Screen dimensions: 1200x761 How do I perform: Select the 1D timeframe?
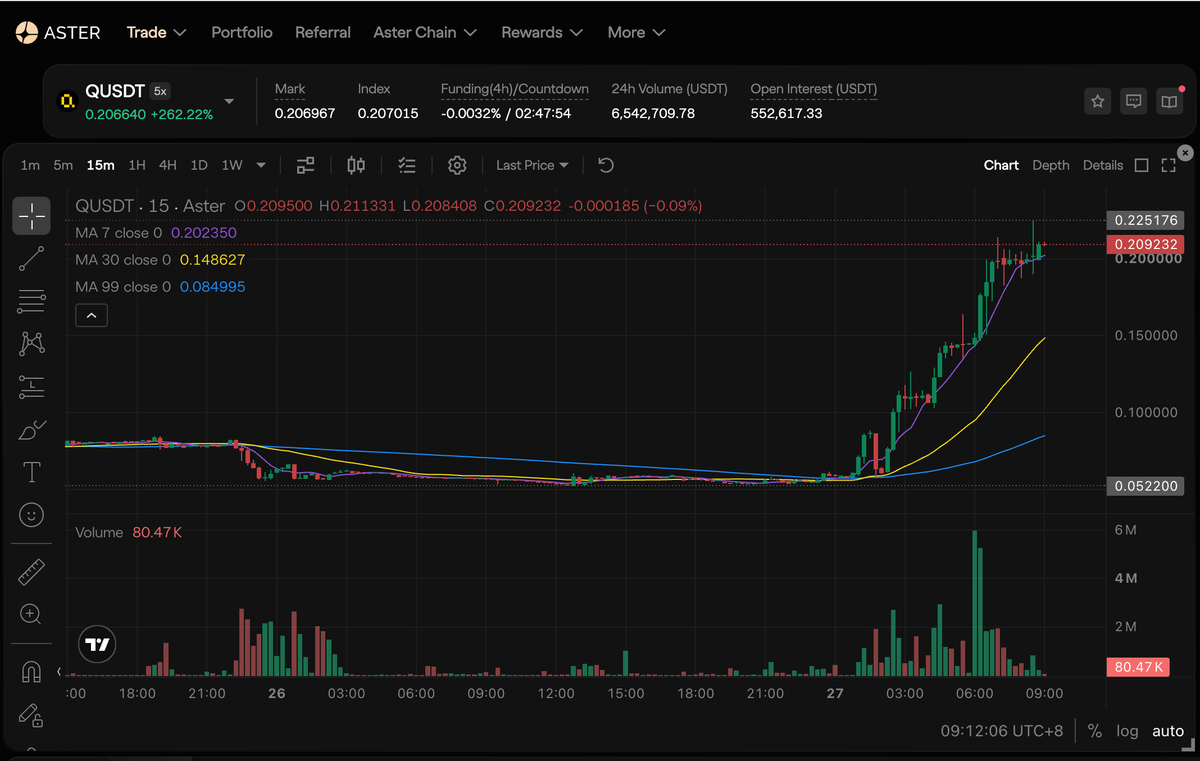199,165
